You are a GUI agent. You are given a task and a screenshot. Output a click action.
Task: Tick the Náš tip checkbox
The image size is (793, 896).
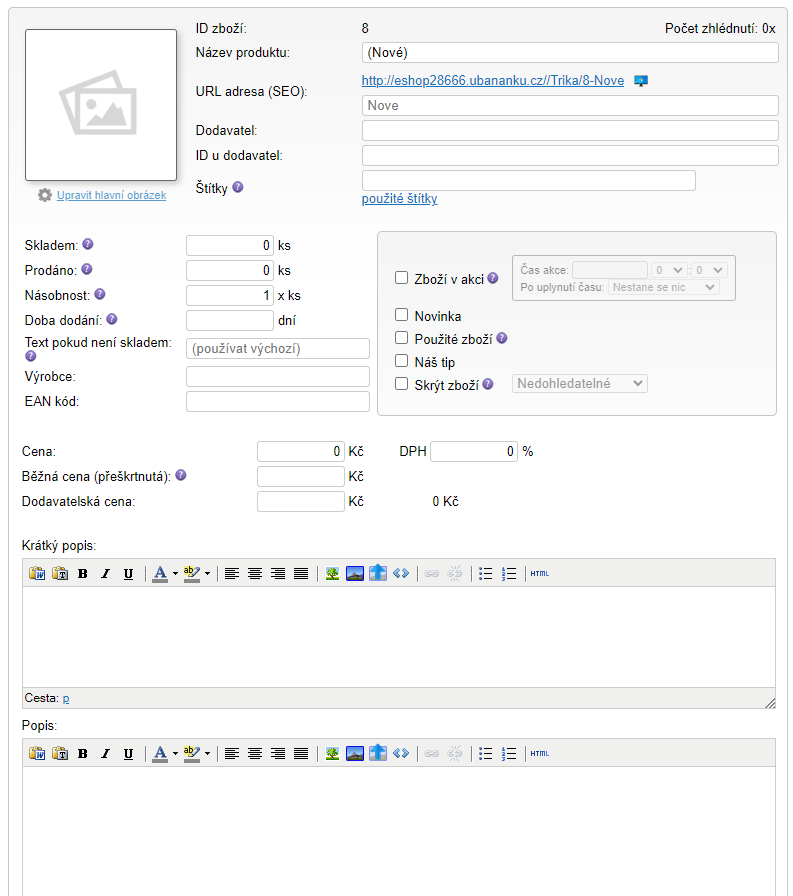402,361
